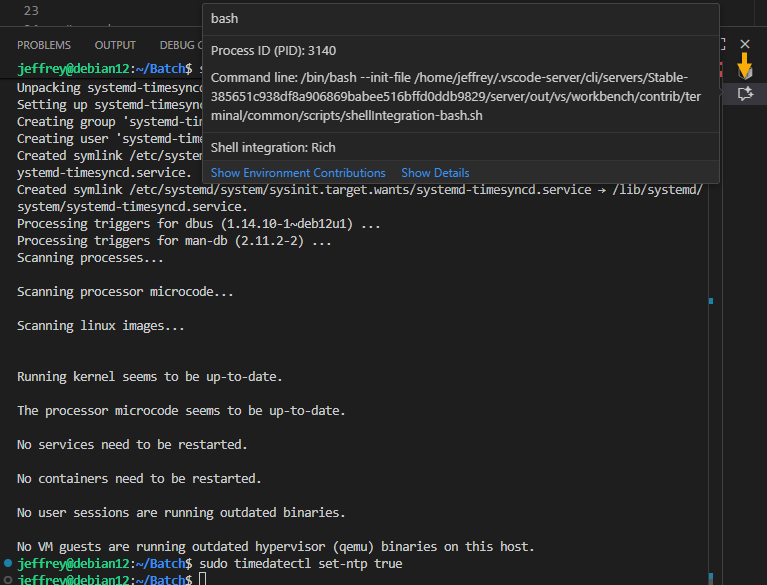
Task: Click the terminal icon under the orange arrow
Action: coord(744,71)
